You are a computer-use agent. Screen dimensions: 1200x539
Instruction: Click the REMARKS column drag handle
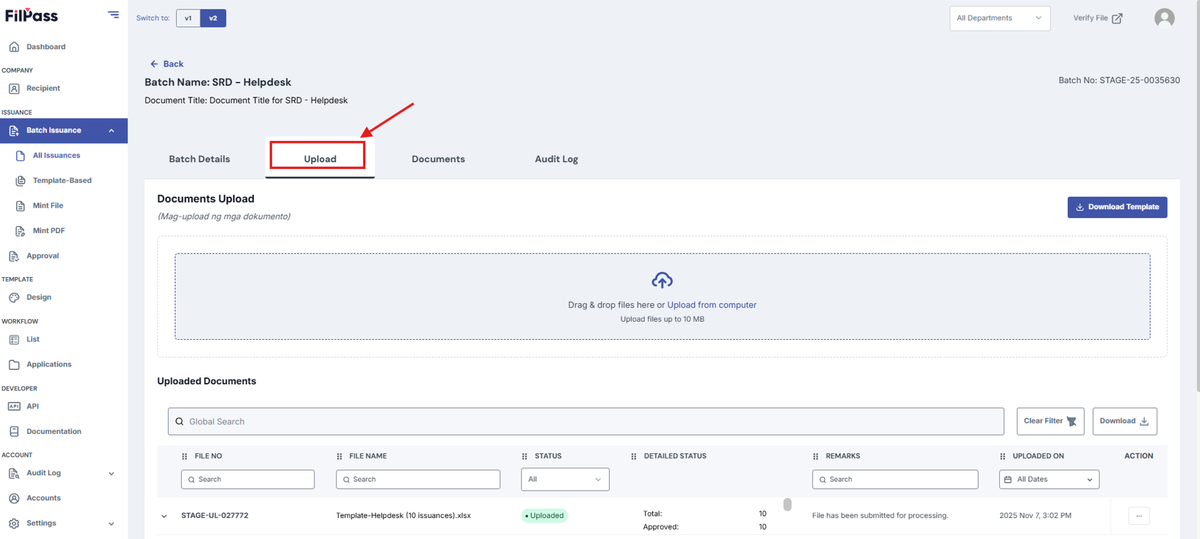[817, 456]
